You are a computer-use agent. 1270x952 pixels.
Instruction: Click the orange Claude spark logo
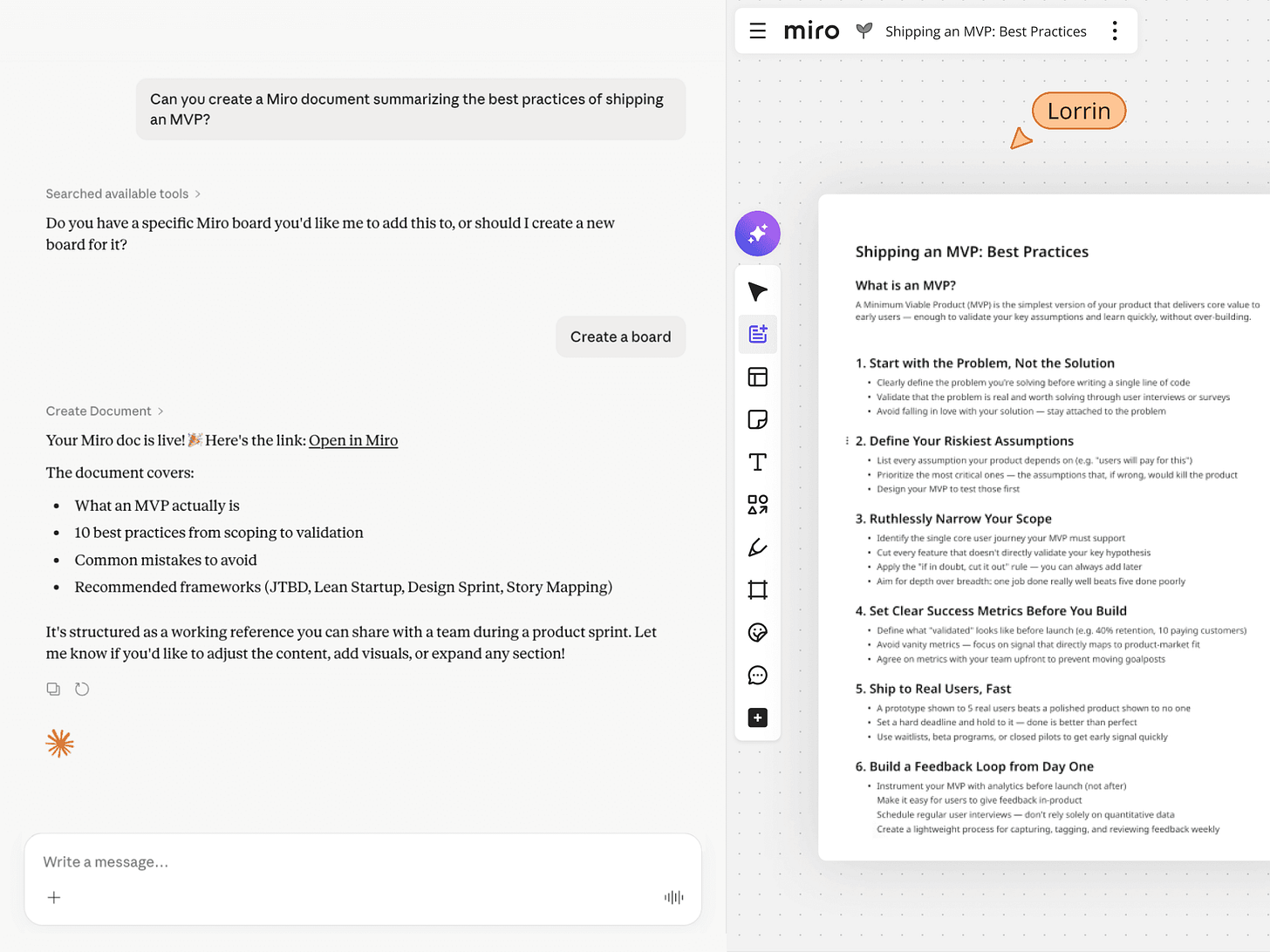[x=60, y=744]
